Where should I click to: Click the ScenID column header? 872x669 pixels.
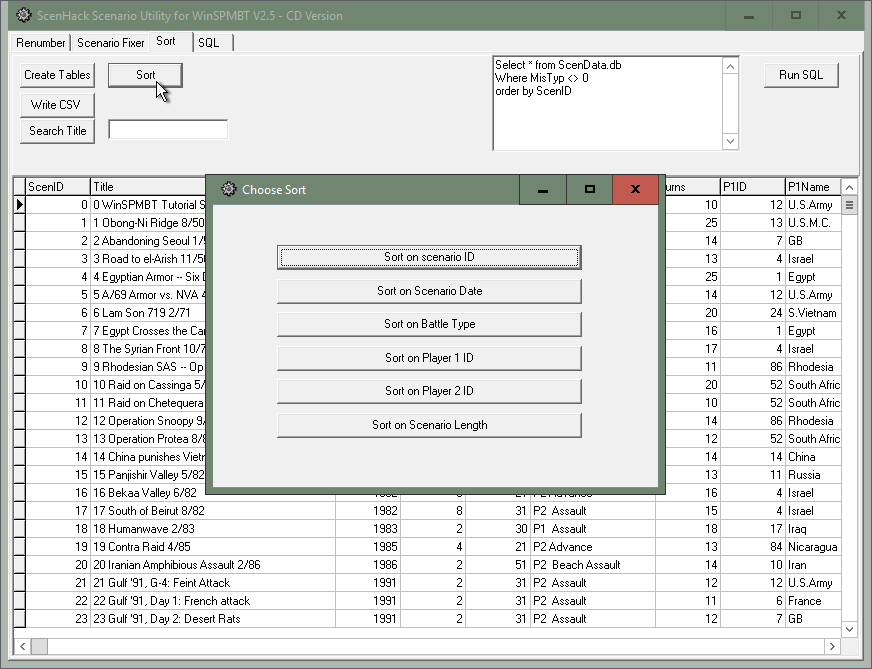[x=57, y=187]
